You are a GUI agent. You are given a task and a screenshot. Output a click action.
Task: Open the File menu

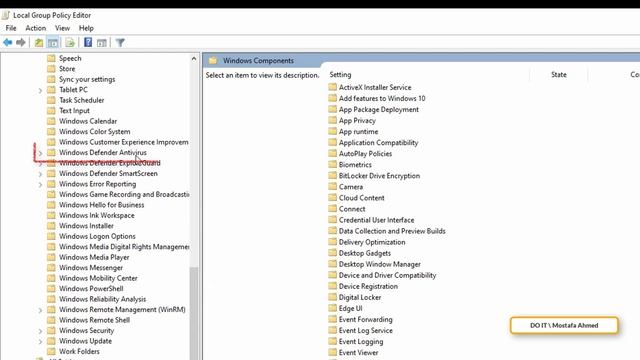(x=11, y=28)
